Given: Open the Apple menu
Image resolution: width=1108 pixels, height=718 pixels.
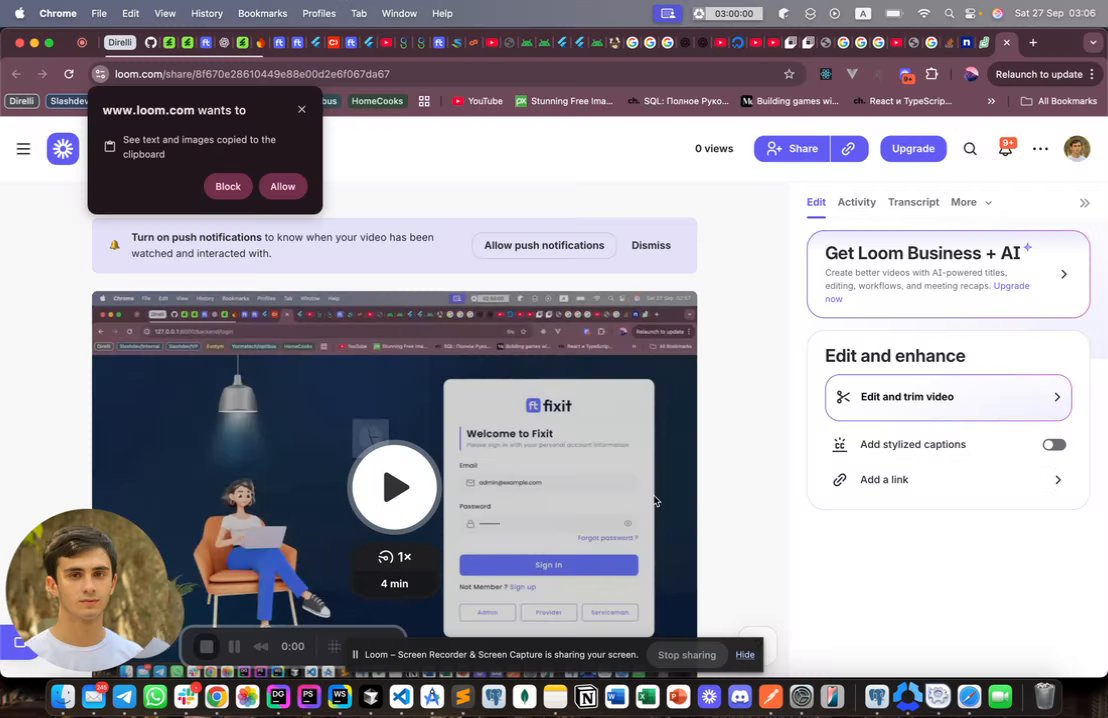Looking at the screenshot, I should click(19, 13).
